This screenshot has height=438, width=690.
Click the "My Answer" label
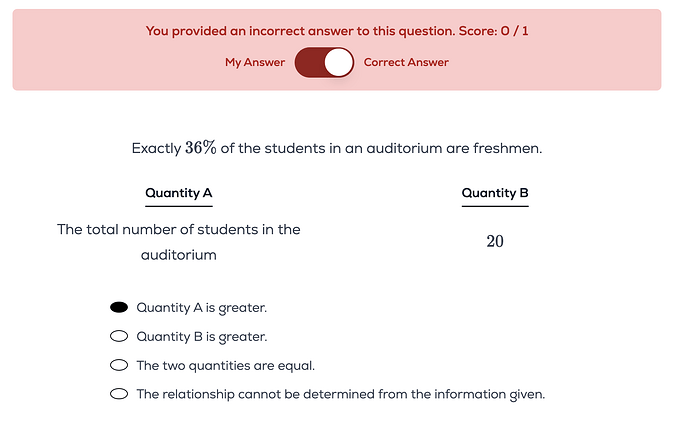255,62
